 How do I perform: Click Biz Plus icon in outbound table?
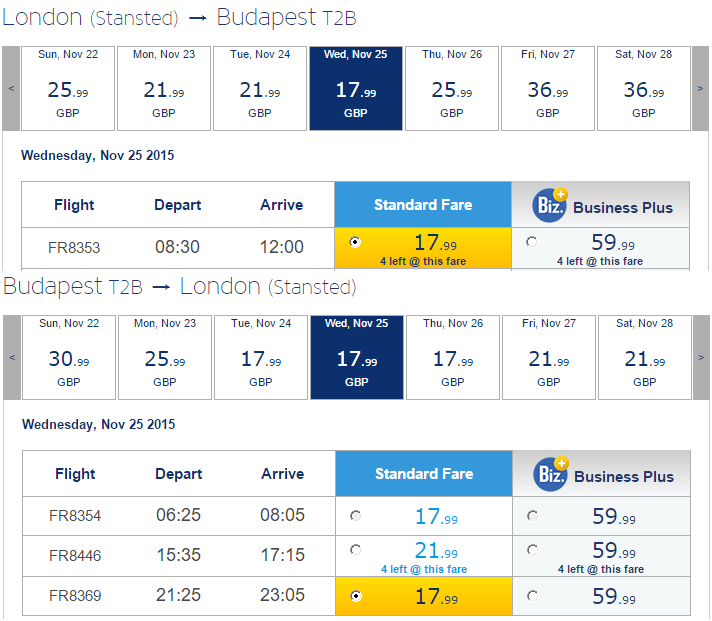click(x=550, y=205)
